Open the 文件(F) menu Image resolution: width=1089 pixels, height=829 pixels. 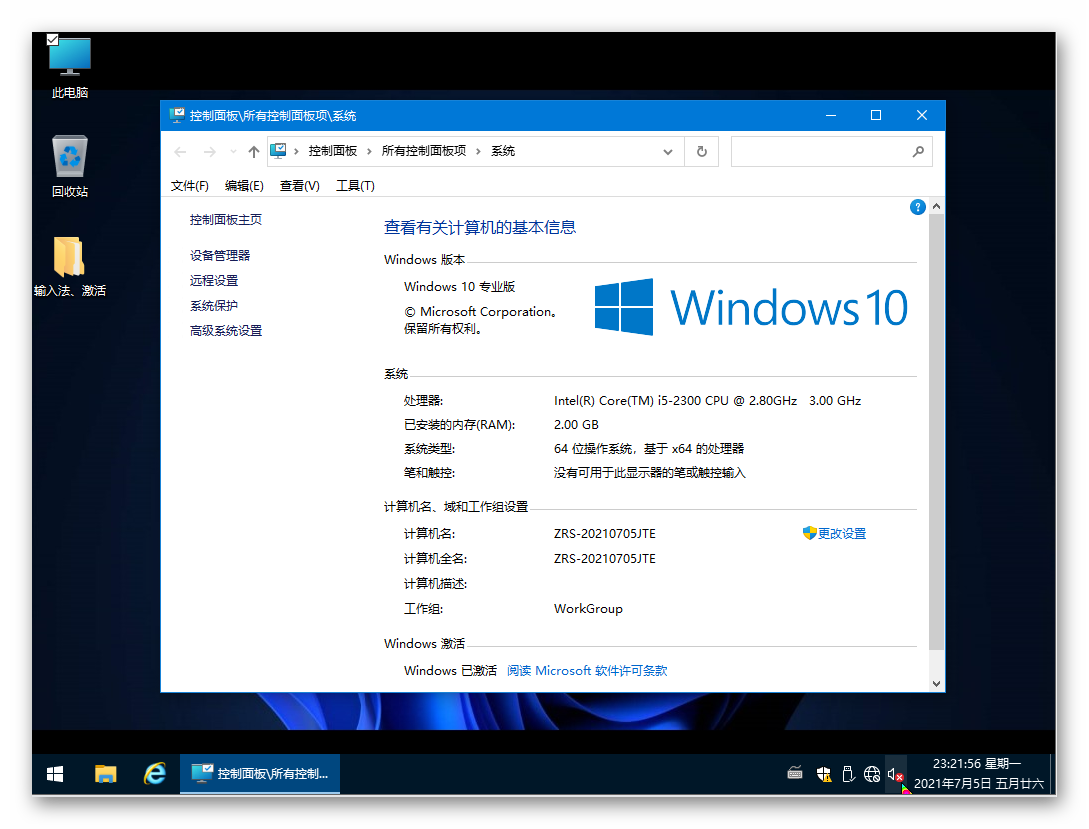[x=190, y=186]
